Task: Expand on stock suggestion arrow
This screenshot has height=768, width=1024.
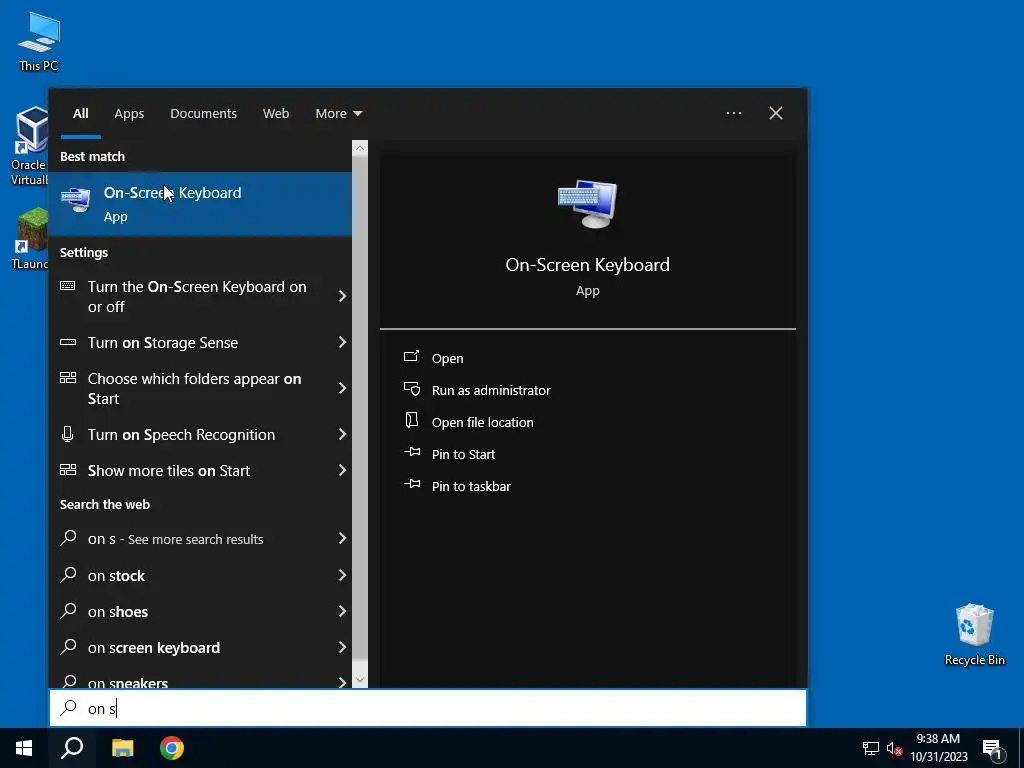Action: 342,575
